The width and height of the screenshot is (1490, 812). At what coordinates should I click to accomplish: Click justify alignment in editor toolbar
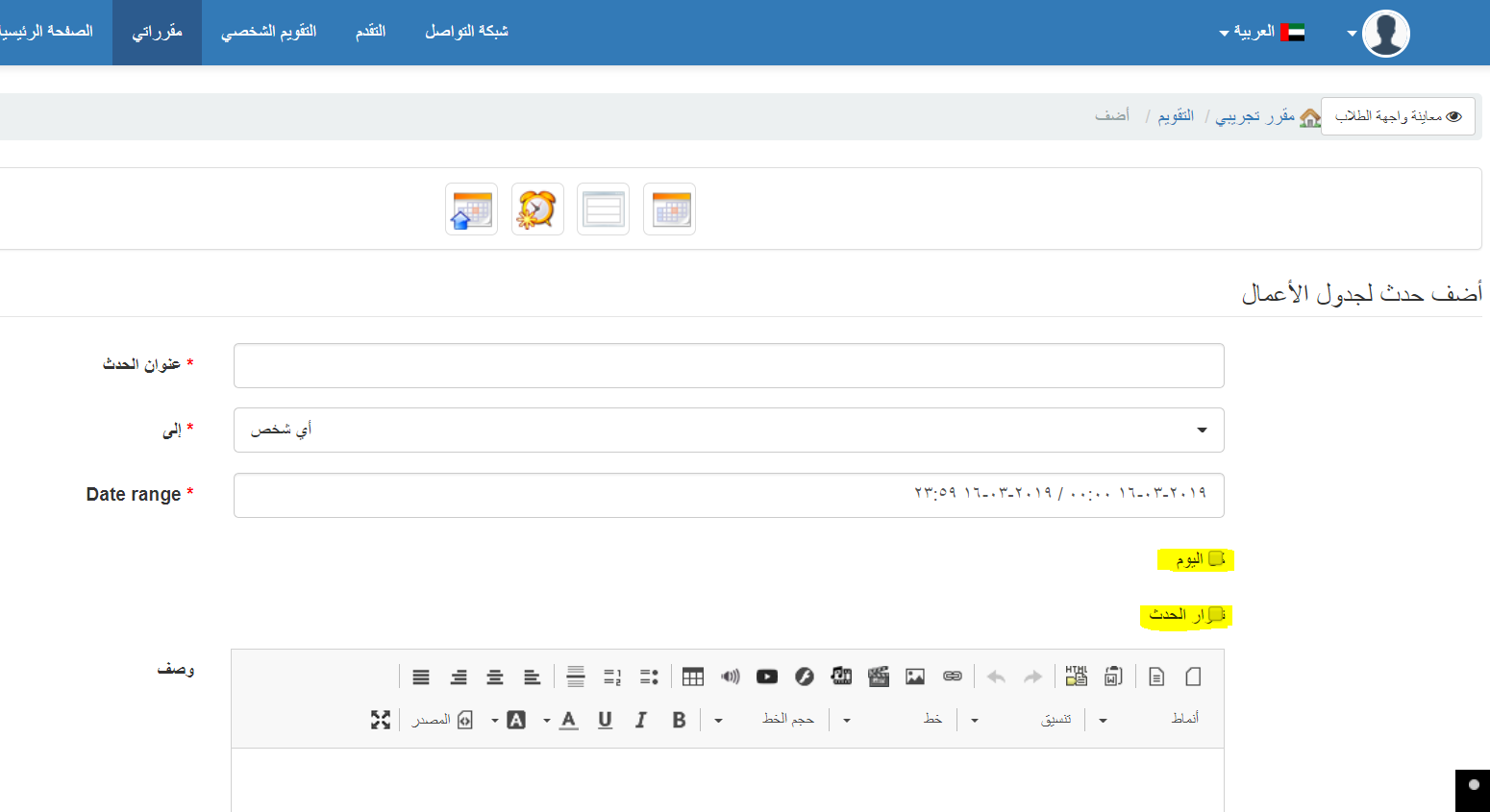click(x=421, y=677)
